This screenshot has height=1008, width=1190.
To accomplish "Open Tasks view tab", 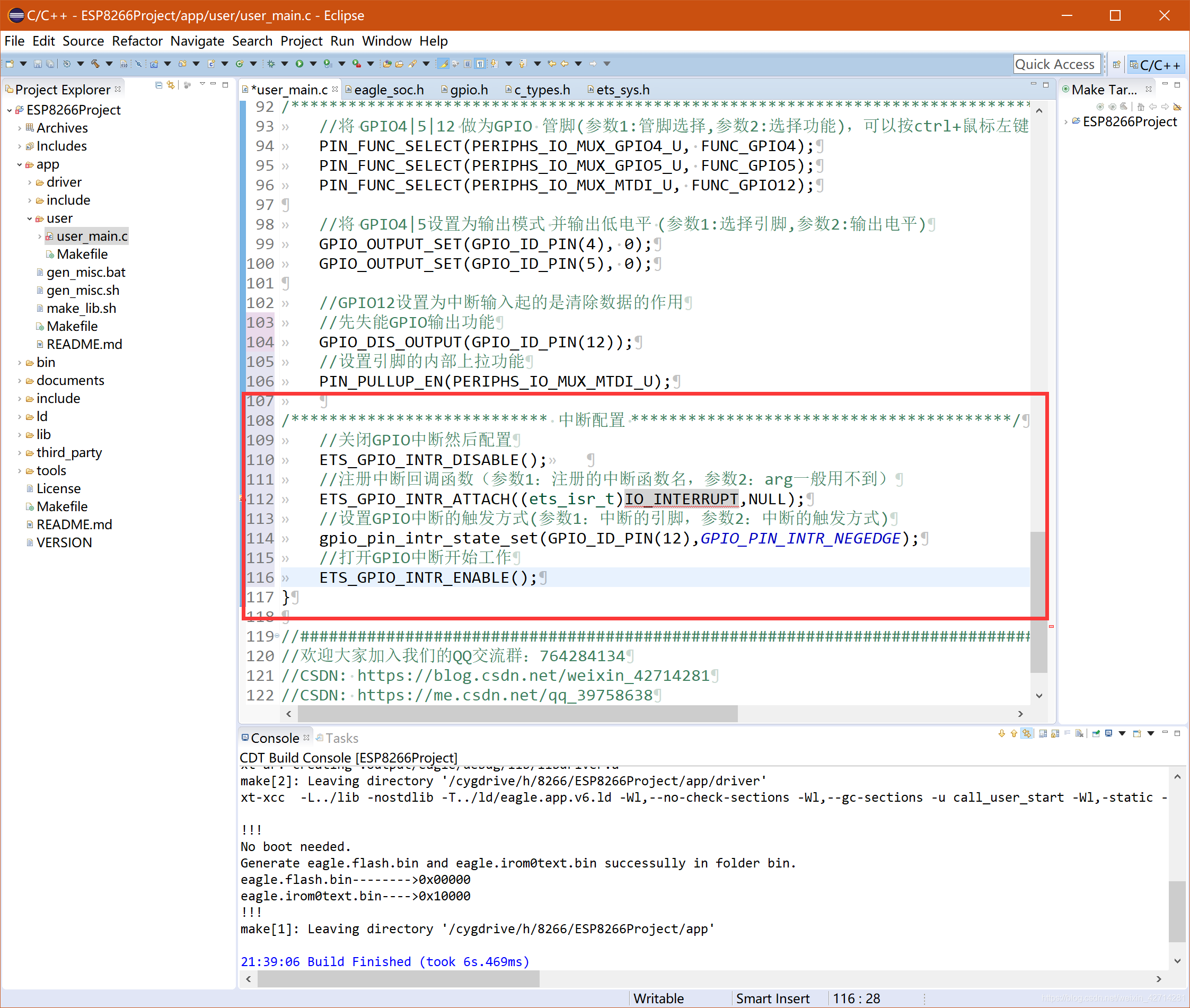I will pyautogui.click(x=341, y=738).
